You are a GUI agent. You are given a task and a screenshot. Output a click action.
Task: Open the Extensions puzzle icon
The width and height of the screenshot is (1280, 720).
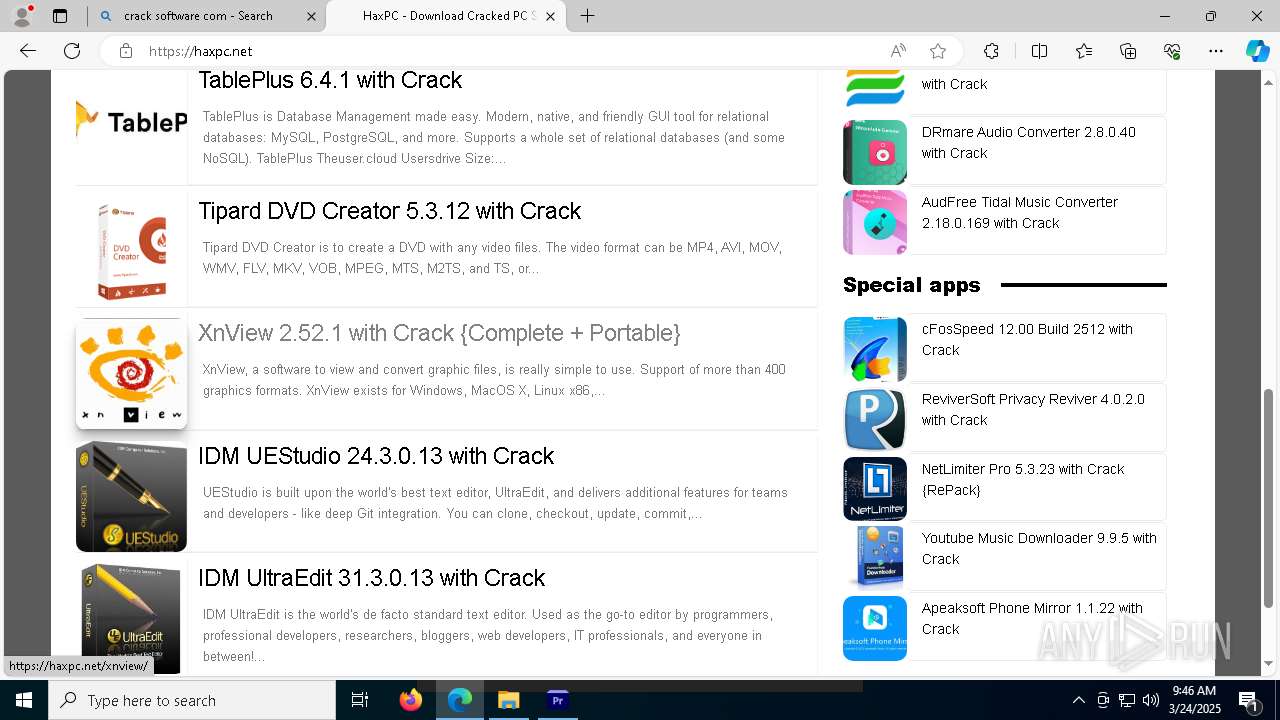pyautogui.click(x=991, y=51)
